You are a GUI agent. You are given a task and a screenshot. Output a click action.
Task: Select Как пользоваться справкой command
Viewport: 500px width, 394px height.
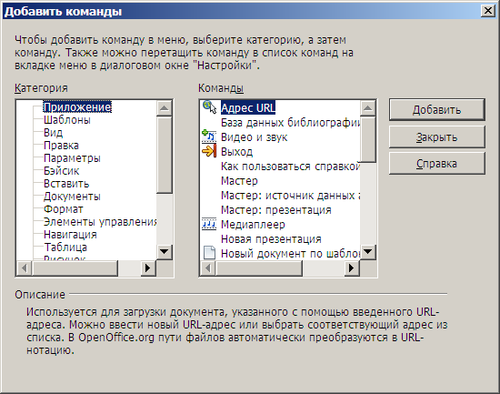click(290, 166)
